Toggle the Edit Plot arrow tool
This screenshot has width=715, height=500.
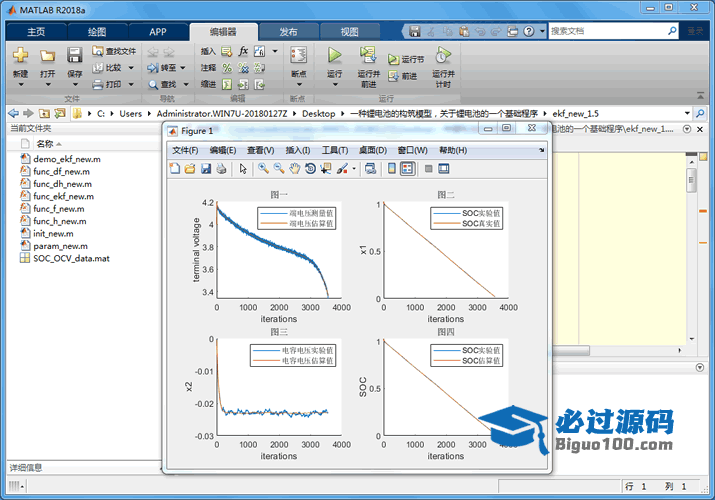coord(242,169)
